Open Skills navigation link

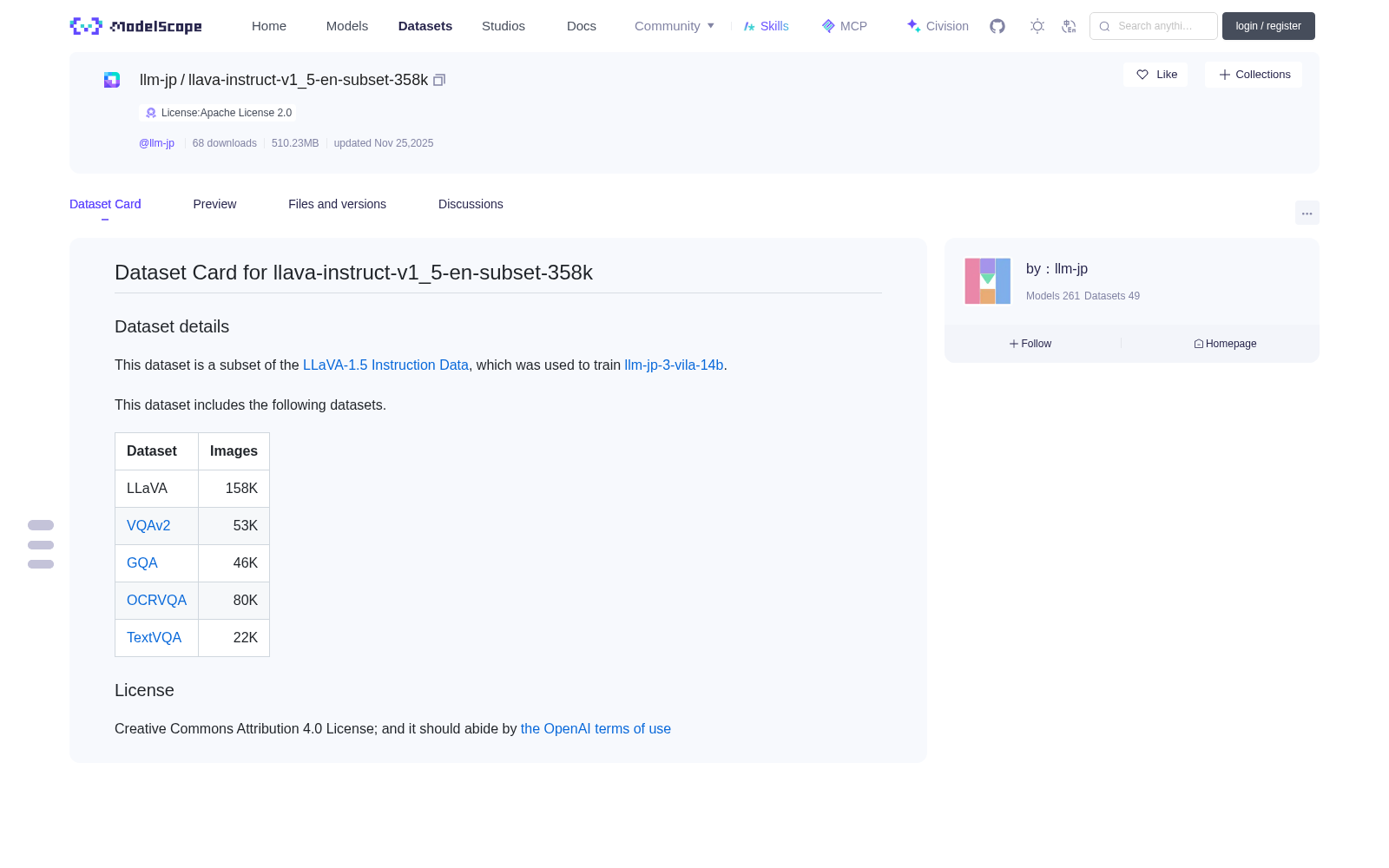[x=766, y=26]
